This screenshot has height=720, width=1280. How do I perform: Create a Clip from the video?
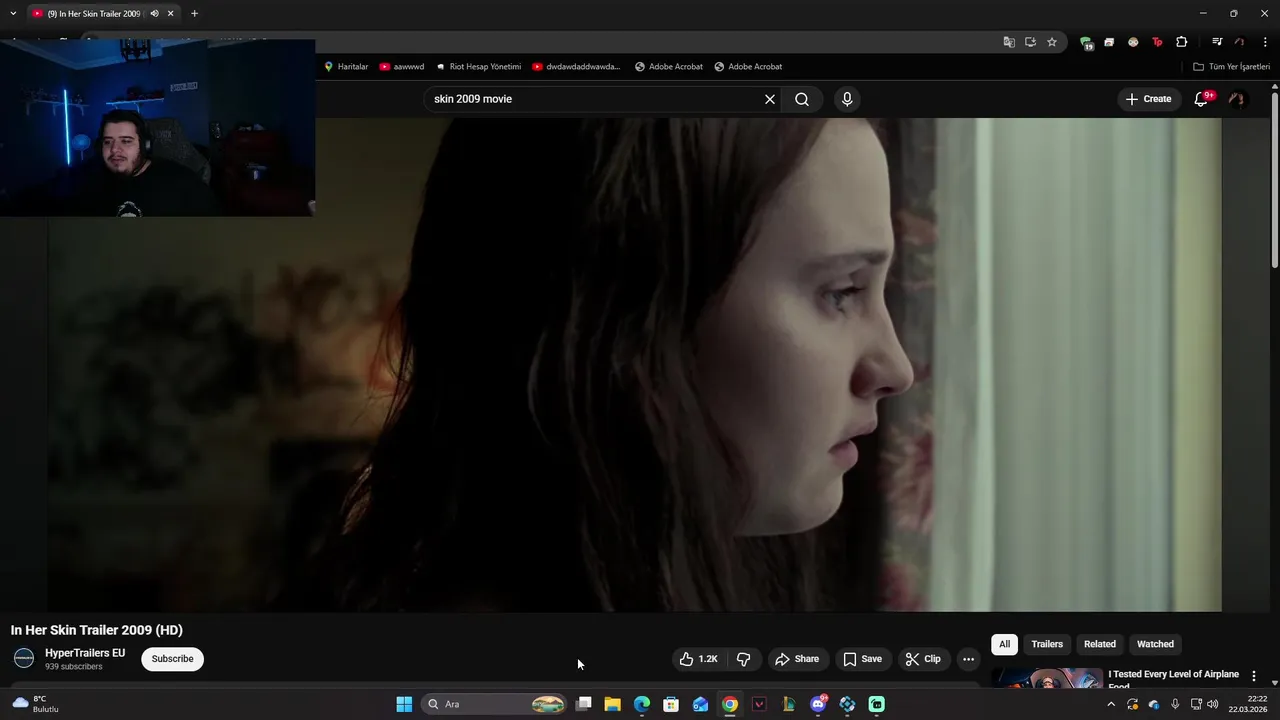[x=922, y=659]
